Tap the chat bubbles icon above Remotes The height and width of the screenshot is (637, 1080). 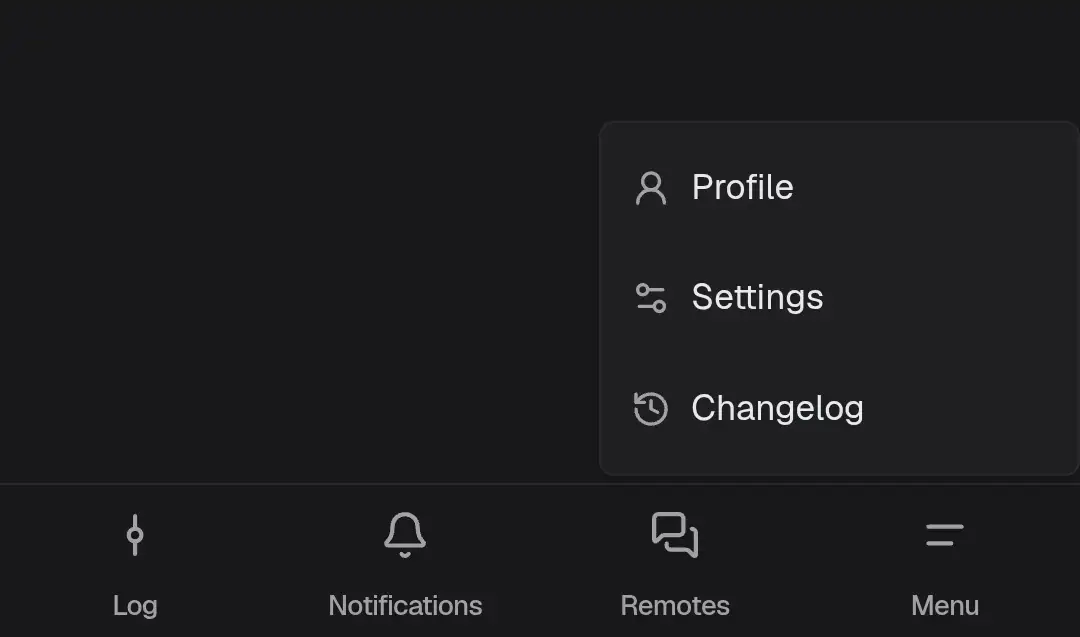(x=675, y=534)
